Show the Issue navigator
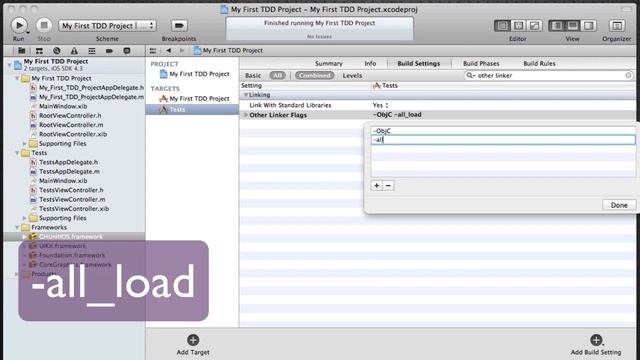640x360 pixels. [74, 51]
